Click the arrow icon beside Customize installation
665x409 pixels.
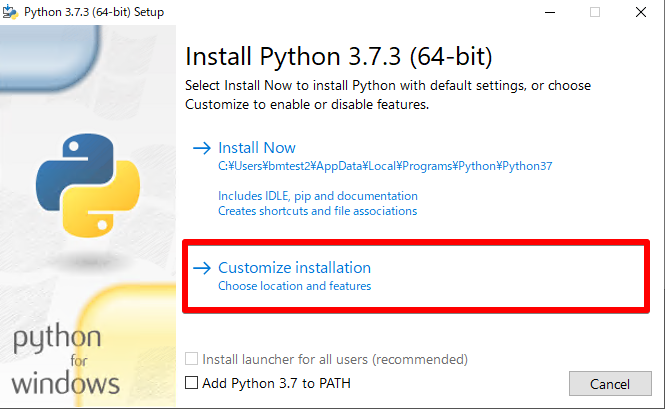[203, 268]
